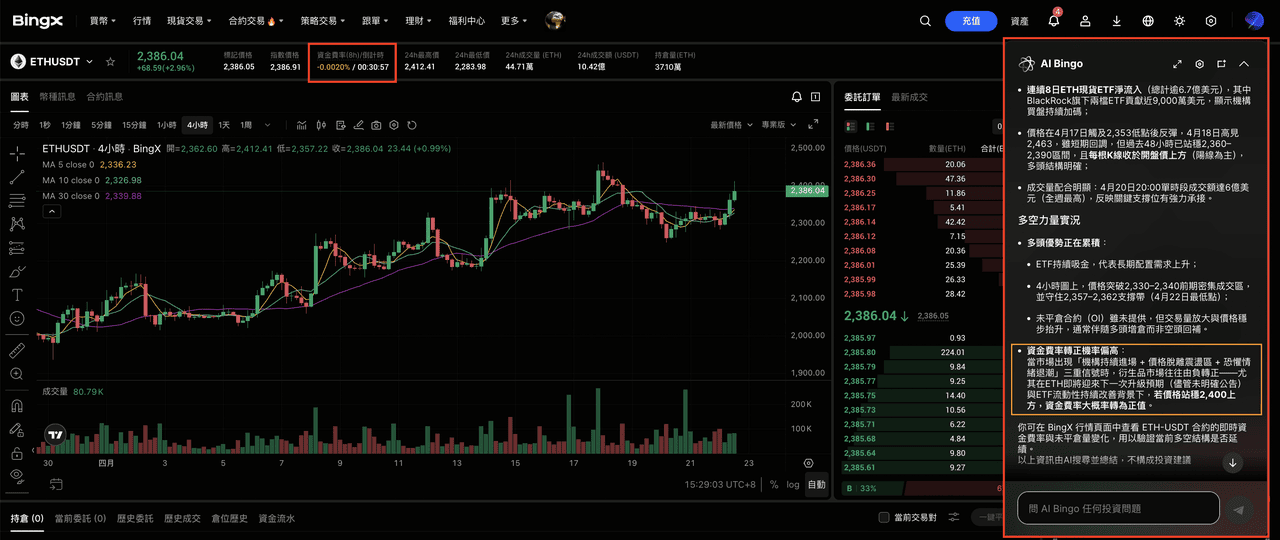Add ETHUSDT to favorites with star icon

point(111,62)
